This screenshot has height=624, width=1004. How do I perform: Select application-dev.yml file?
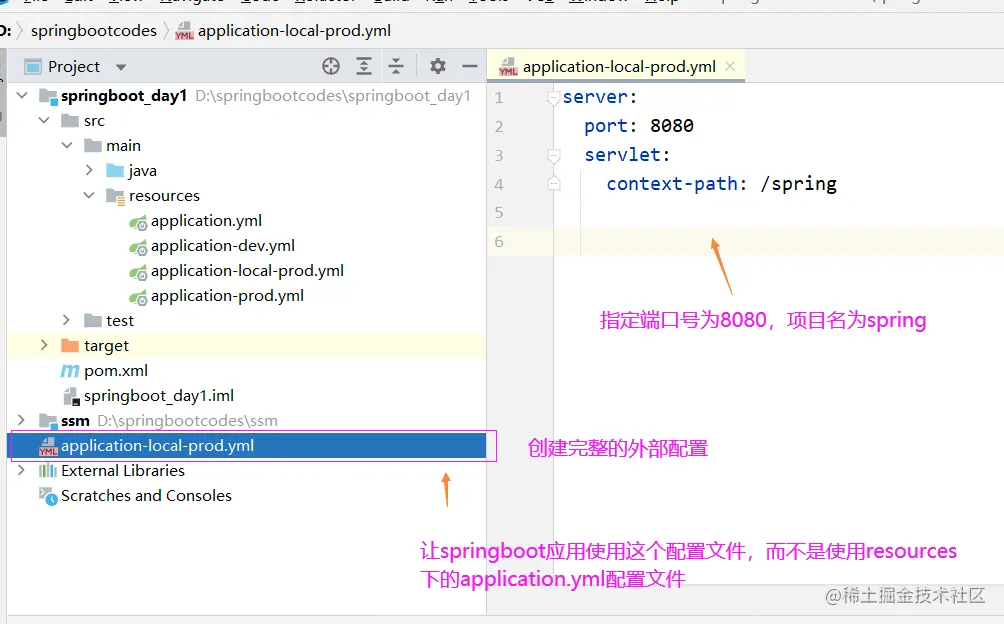223,246
